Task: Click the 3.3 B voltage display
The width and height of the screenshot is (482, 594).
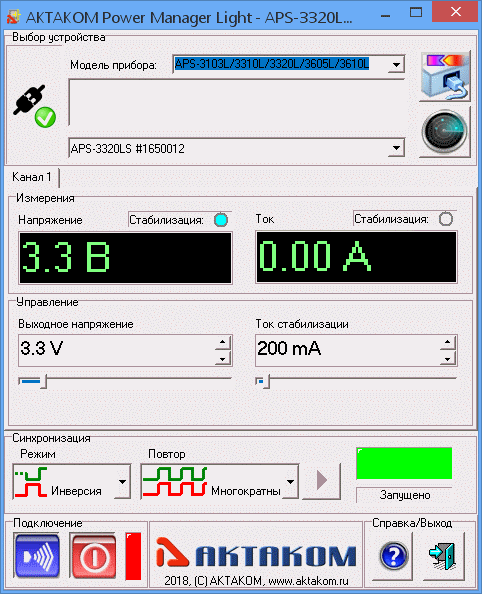Action: pos(125,258)
